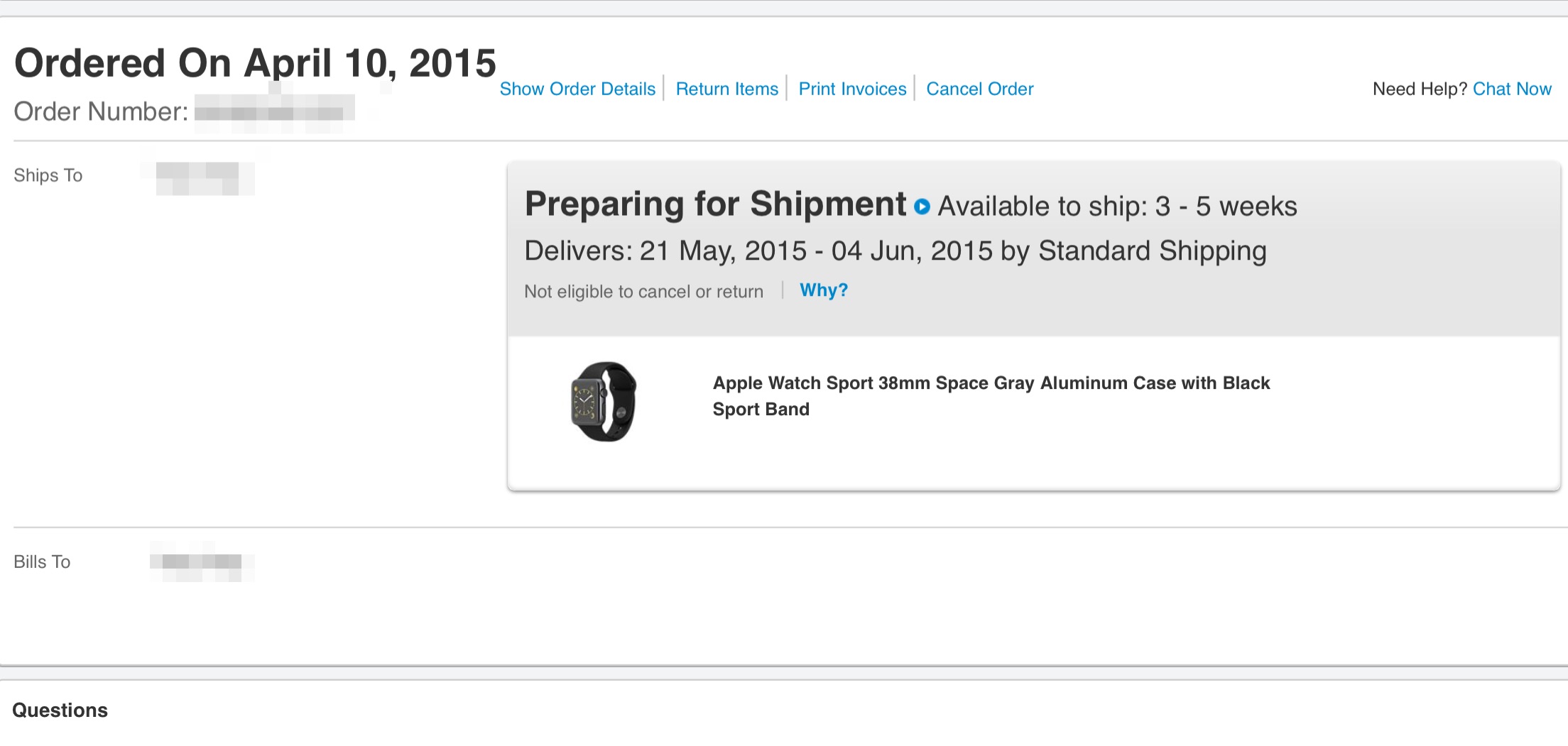Click the Ordered On April 10, 2015 heading
The image size is (1568, 746).
pyautogui.click(x=255, y=63)
